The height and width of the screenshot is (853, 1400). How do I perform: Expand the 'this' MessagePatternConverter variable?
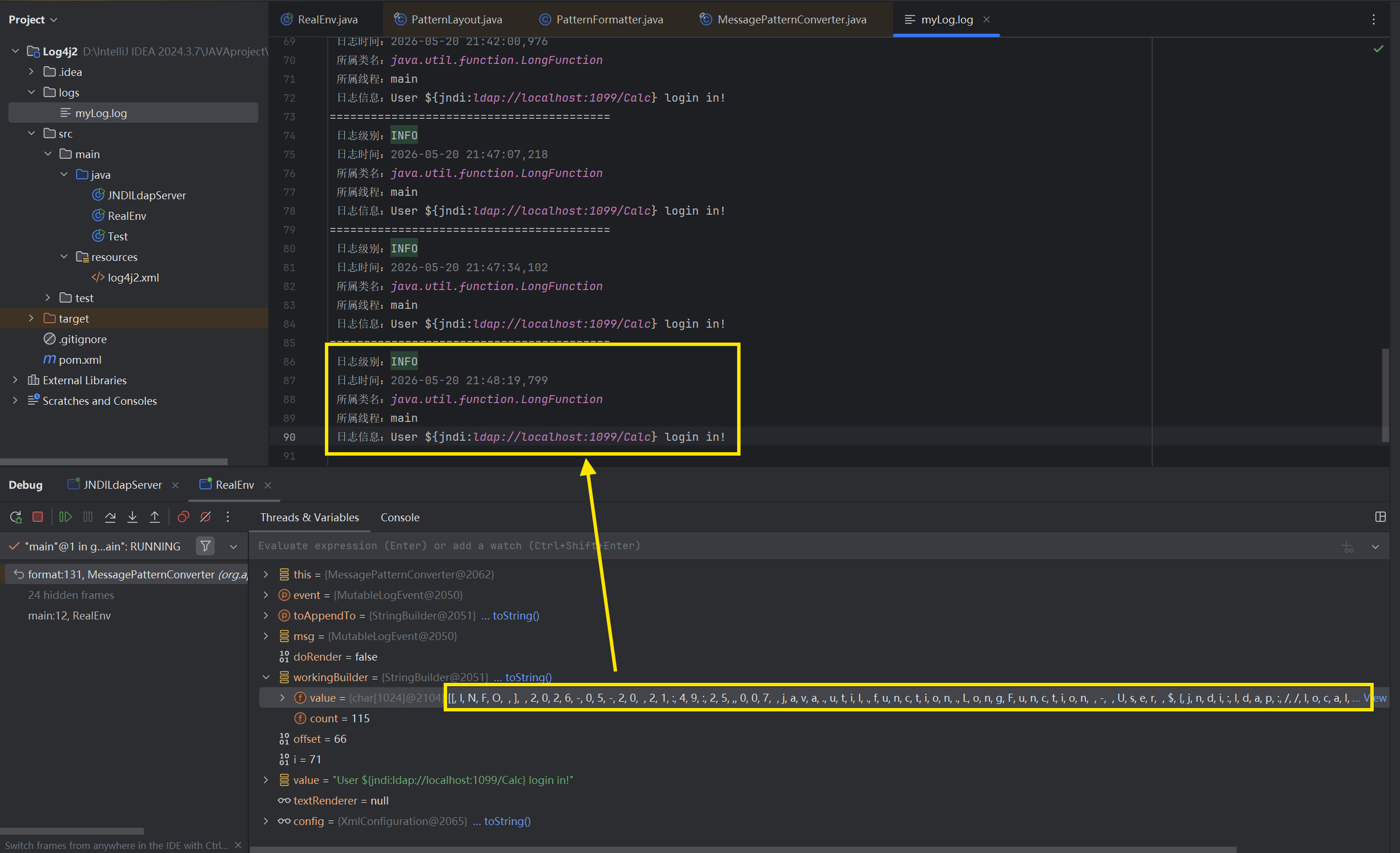pos(266,574)
